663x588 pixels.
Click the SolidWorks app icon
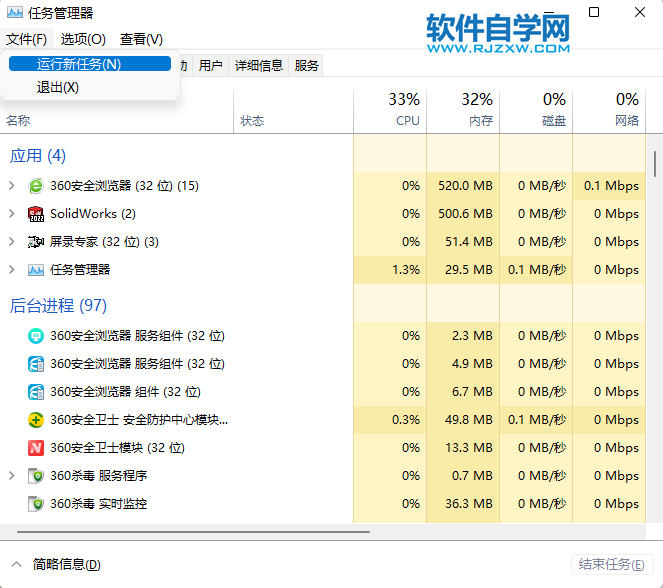pyautogui.click(x=36, y=214)
